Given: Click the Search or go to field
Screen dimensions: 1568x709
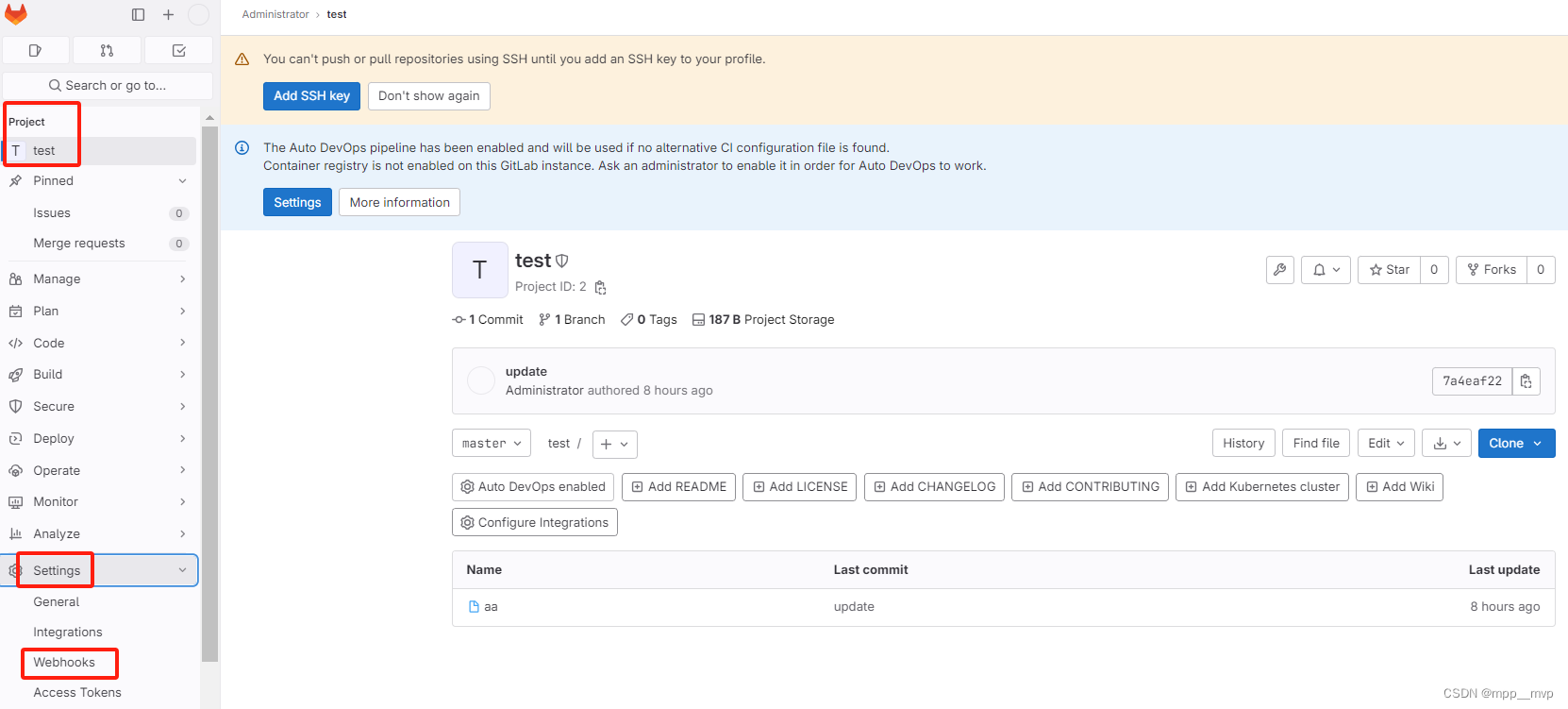Looking at the screenshot, I should [108, 85].
